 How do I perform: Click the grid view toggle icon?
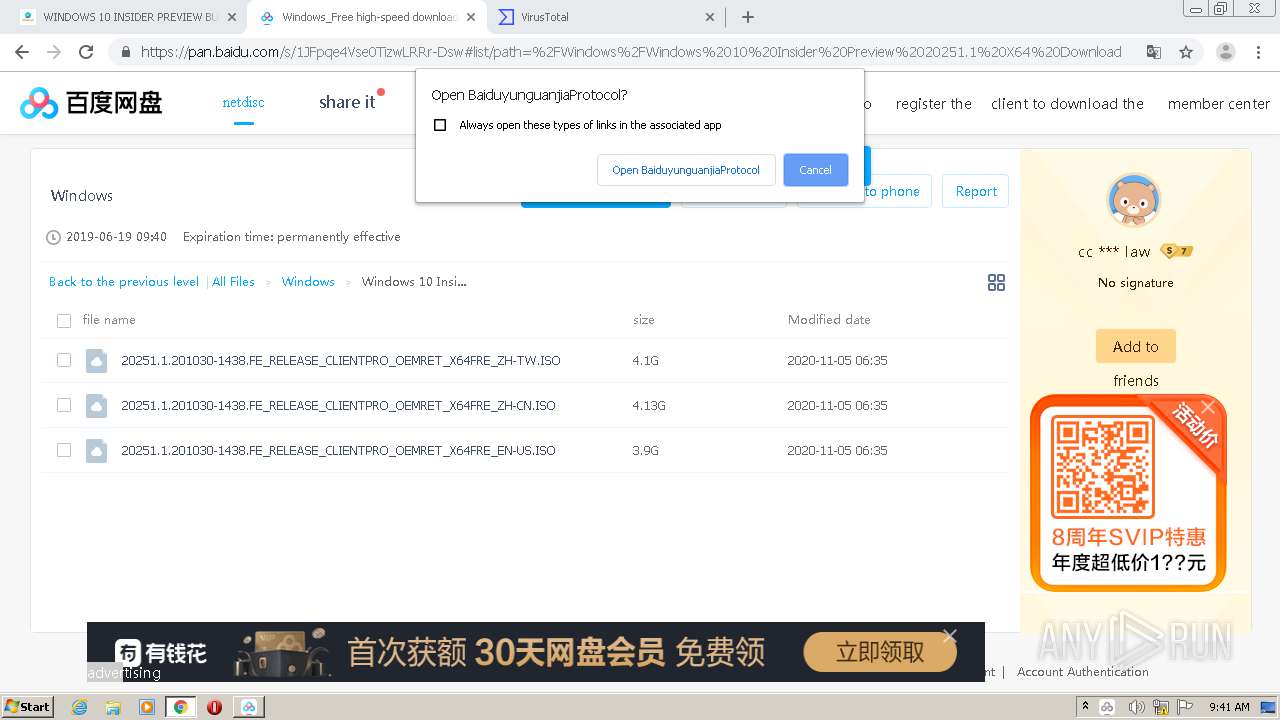tap(996, 283)
